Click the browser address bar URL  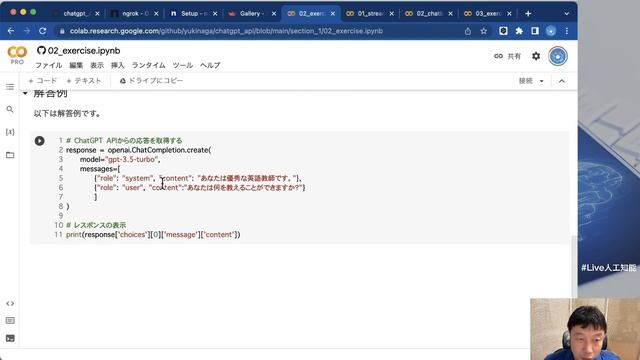point(226,31)
